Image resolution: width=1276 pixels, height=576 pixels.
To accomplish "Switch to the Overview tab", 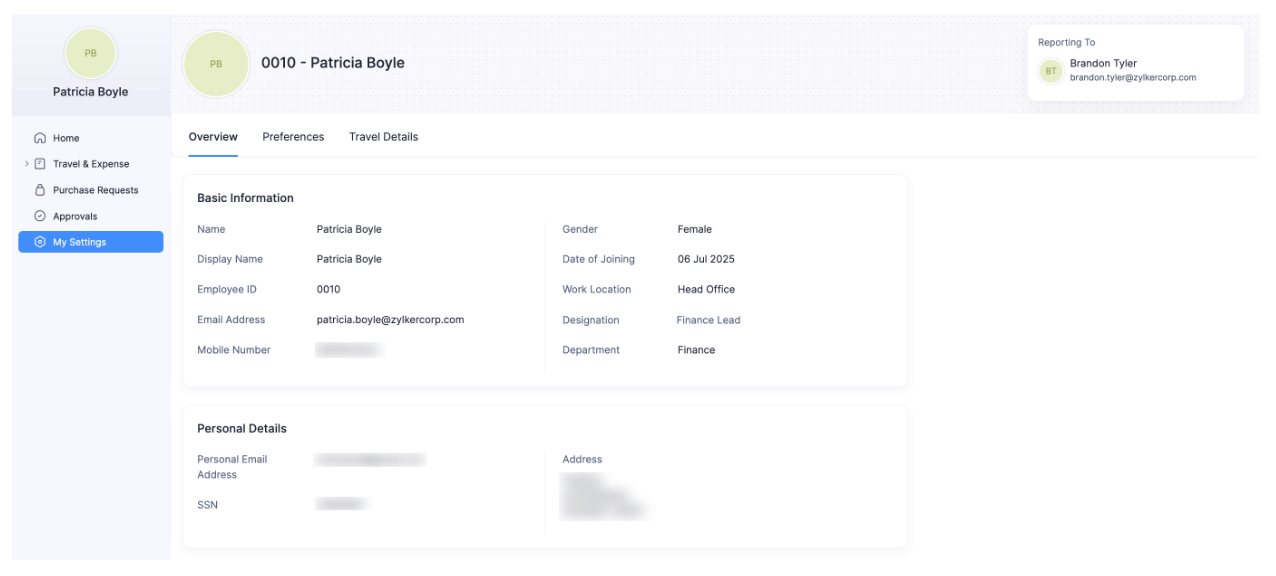I will click(213, 137).
